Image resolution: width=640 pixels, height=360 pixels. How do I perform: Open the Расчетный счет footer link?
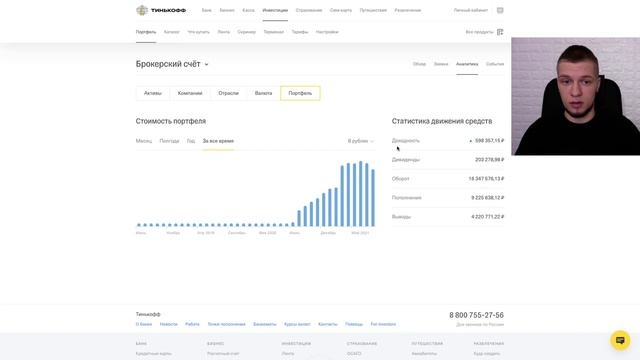point(223,353)
